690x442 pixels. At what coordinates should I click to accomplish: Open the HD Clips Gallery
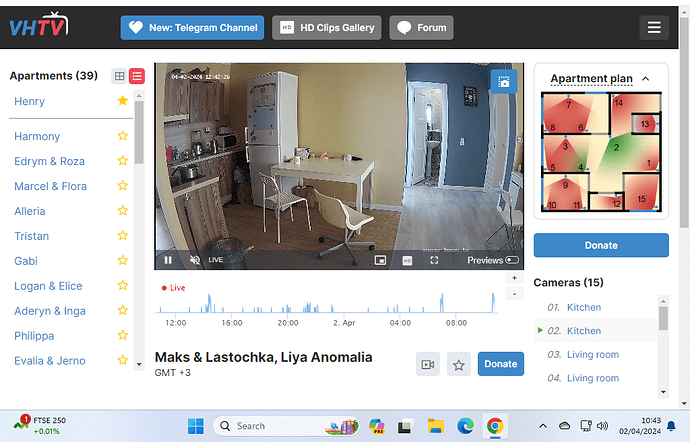(327, 27)
